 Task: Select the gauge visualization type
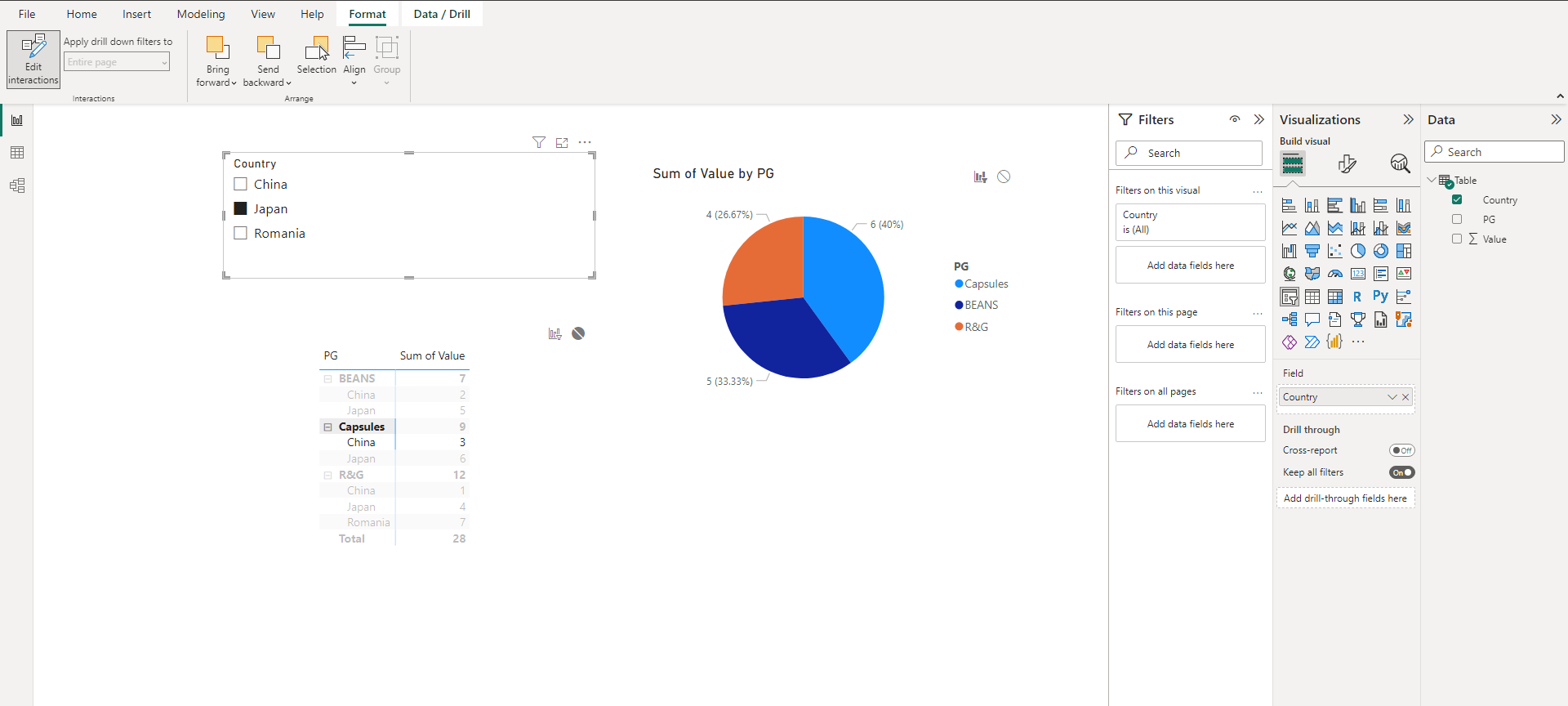(x=1335, y=274)
